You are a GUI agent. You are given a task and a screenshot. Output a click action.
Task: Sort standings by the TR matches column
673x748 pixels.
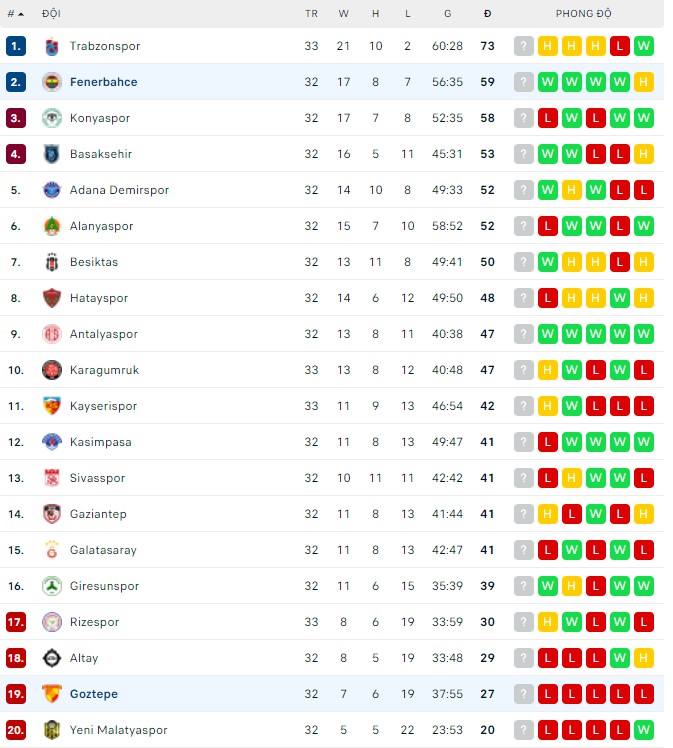point(311,14)
